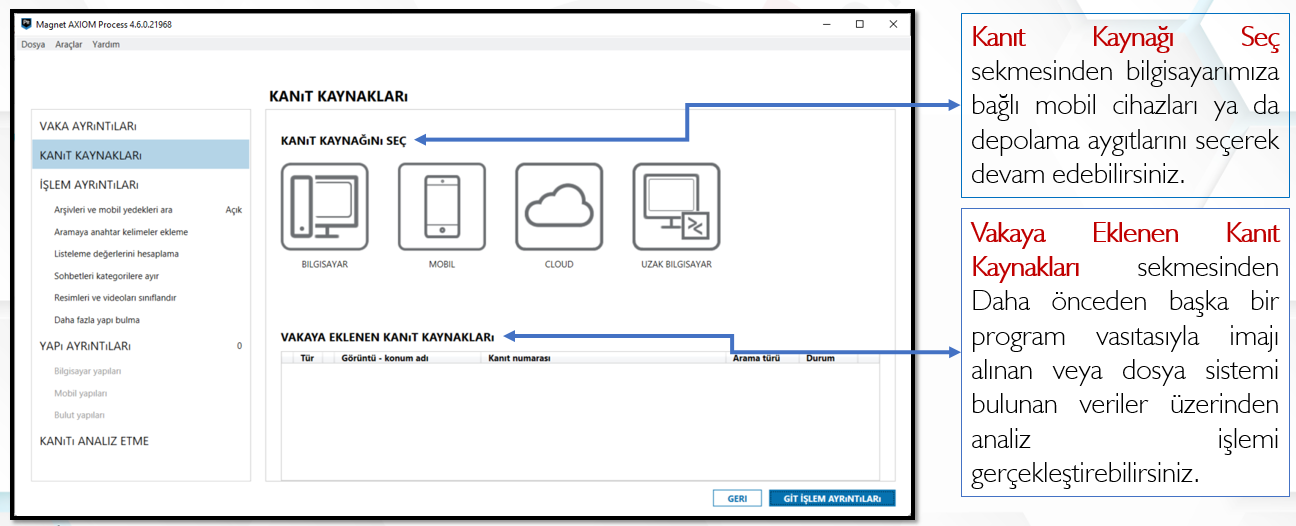Click the Magnet AXIOM title bar logo
This screenshot has width=1296, height=526.
[26, 24]
